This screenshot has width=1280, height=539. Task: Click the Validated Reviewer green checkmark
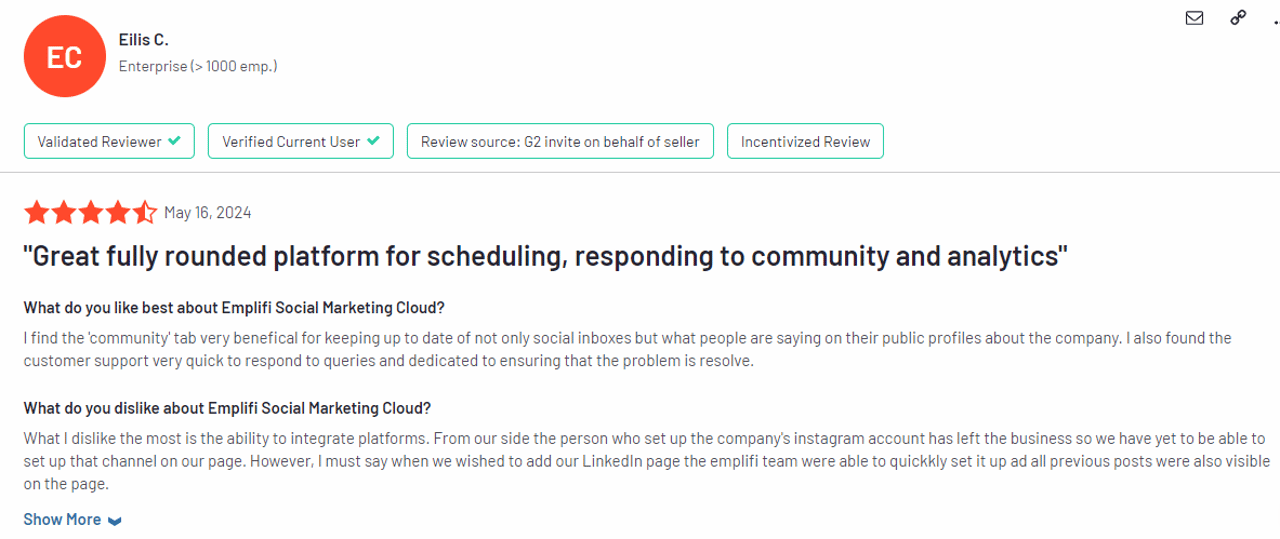[x=175, y=141]
